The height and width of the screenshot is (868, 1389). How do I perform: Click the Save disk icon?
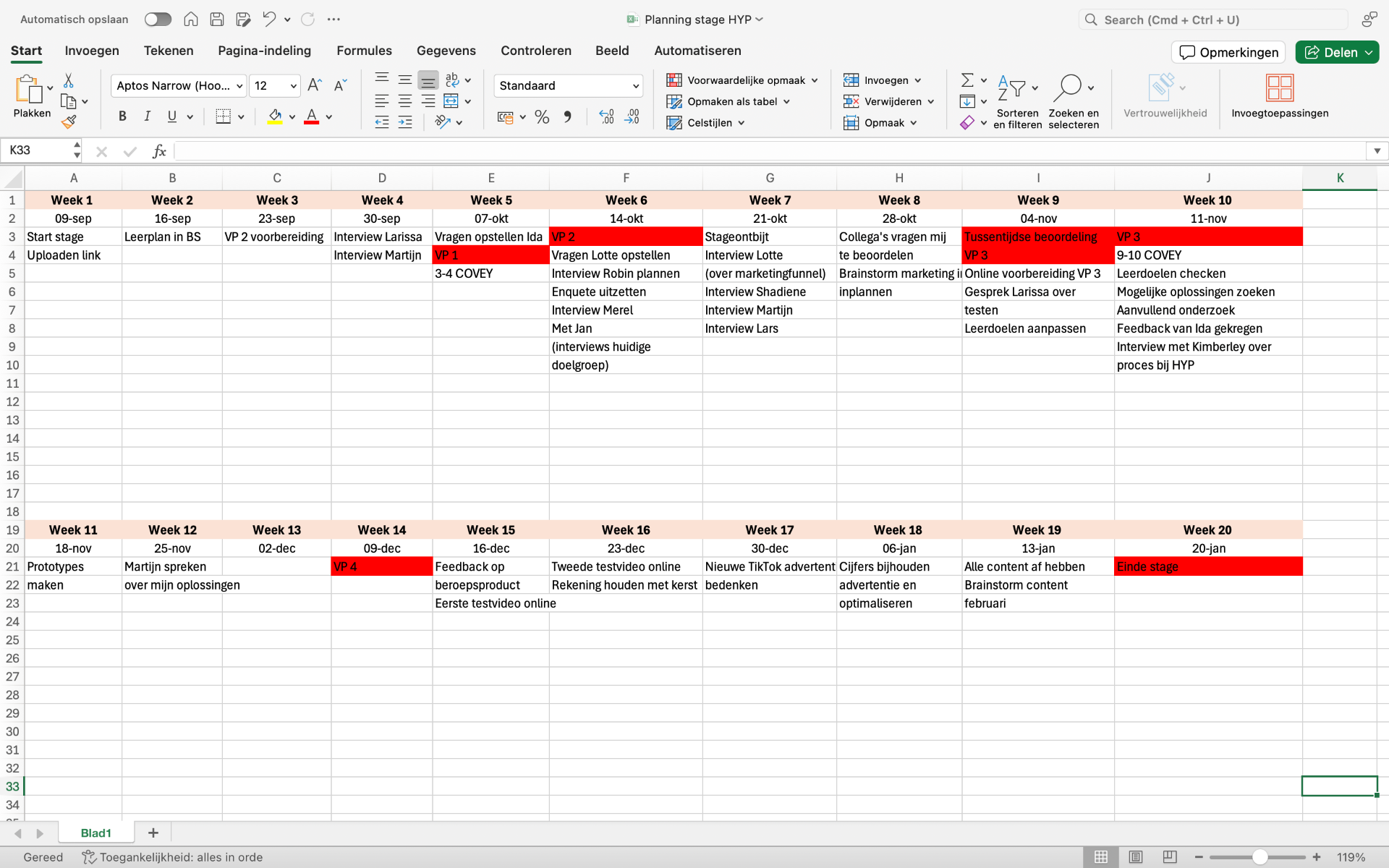[216, 20]
